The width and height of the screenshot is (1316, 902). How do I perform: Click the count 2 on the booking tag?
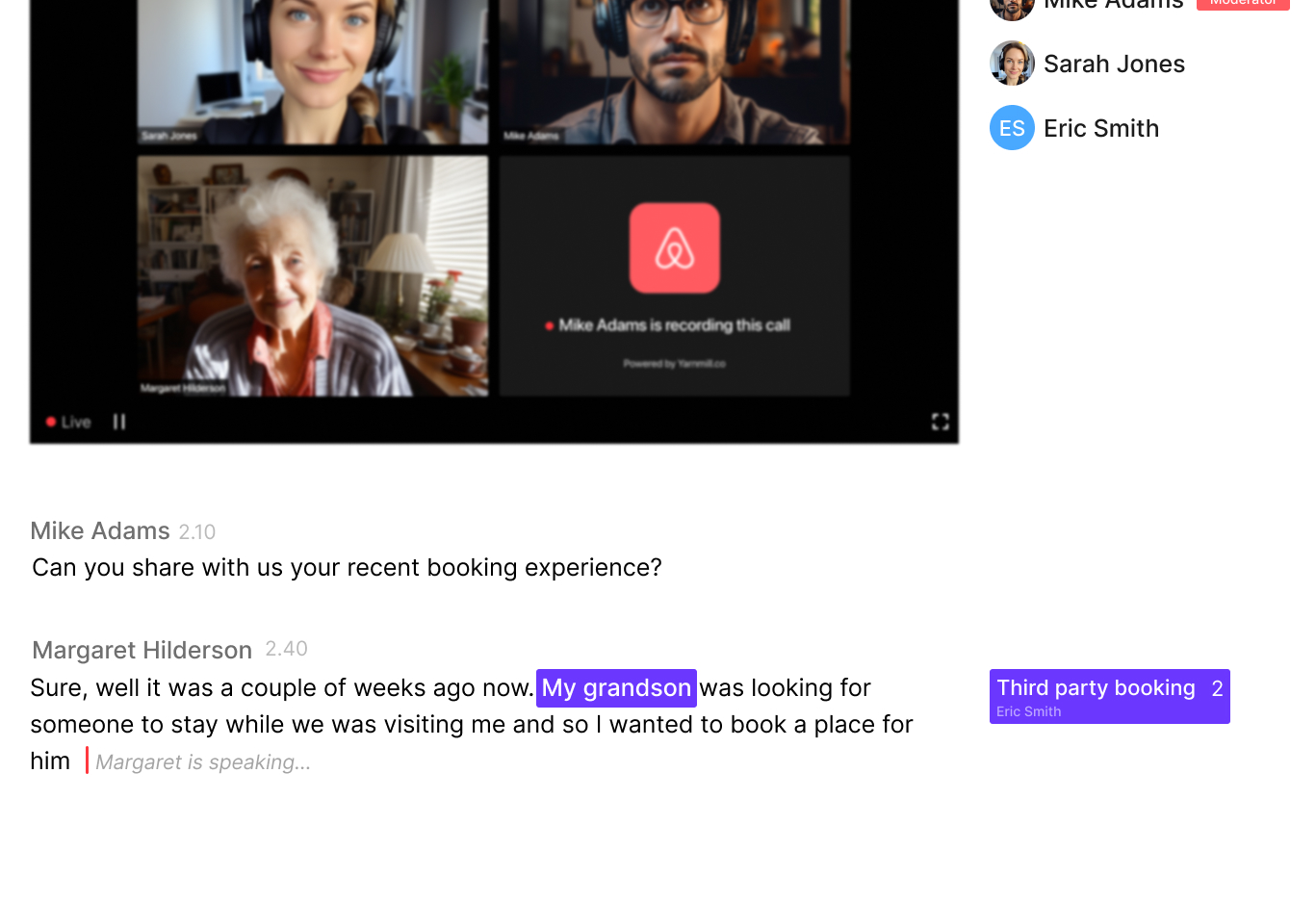coord(1217,689)
